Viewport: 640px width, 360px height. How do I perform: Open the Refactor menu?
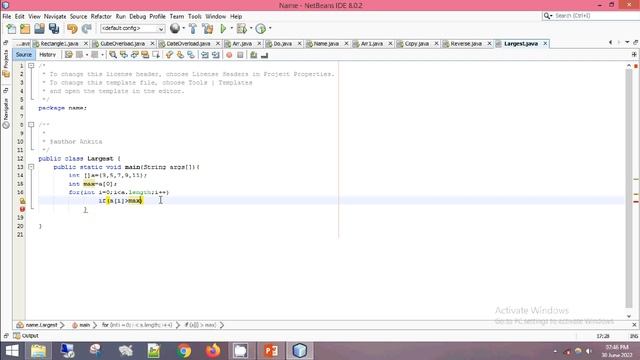[101, 16]
